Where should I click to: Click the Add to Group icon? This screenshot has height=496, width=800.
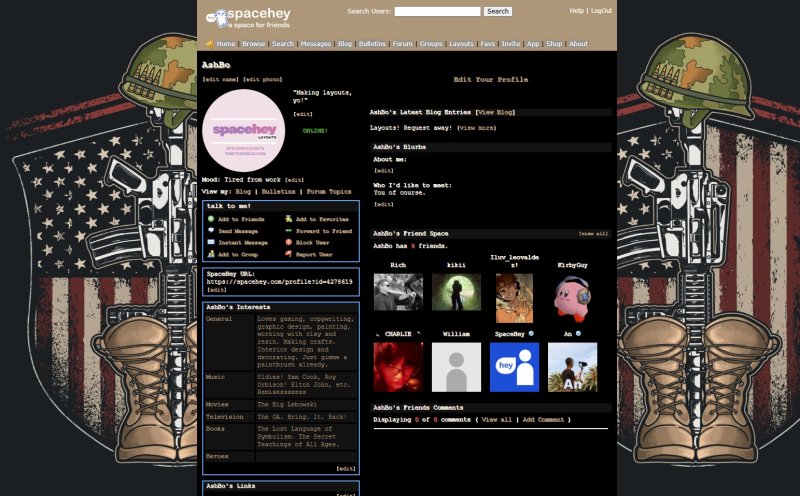(211, 254)
